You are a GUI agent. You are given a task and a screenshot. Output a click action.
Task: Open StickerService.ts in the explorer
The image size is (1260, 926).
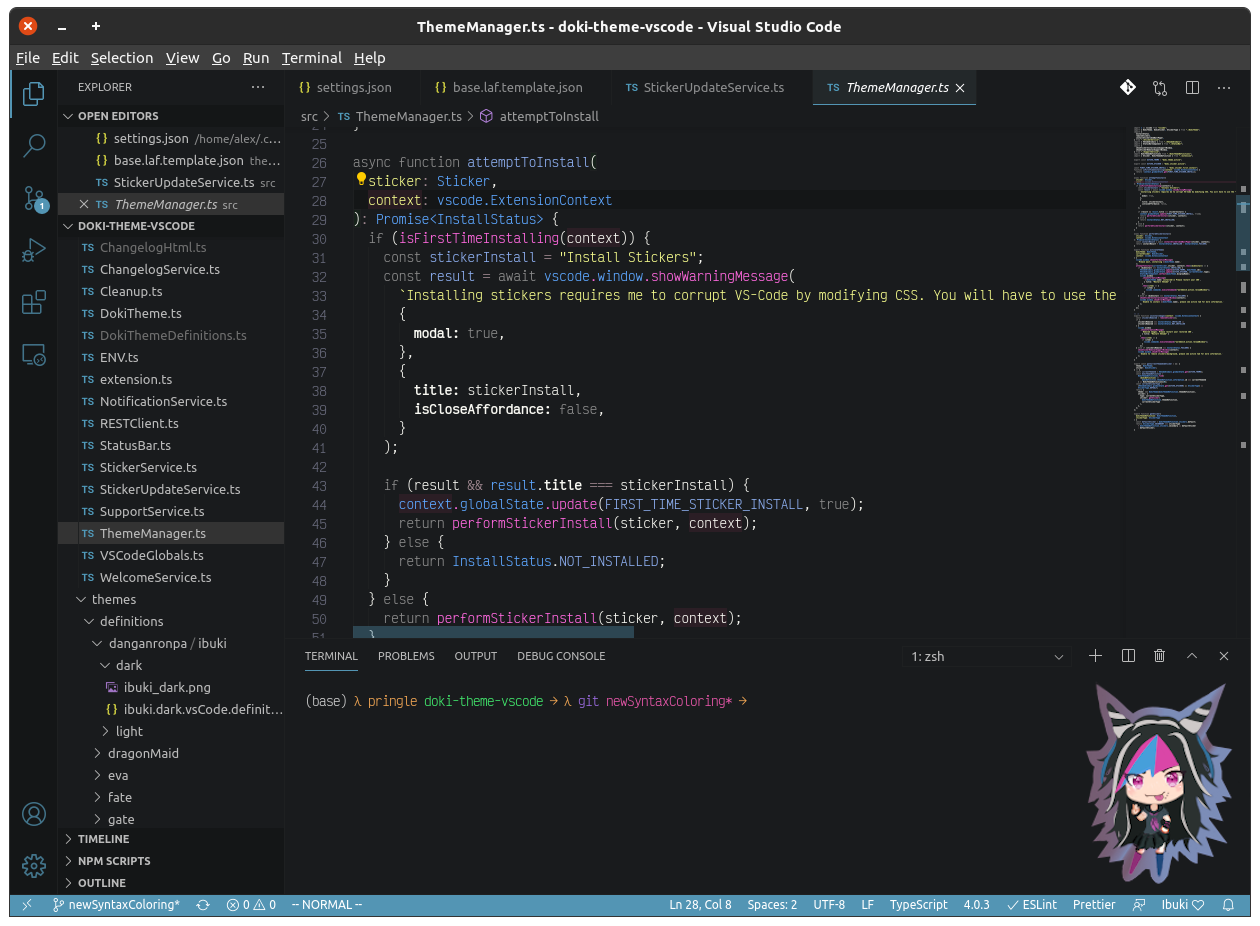(x=171, y=467)
